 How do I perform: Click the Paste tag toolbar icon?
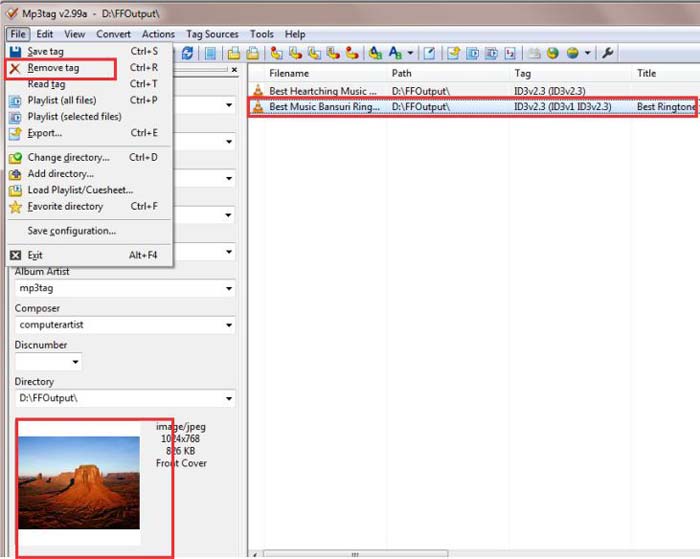point(253,53)
